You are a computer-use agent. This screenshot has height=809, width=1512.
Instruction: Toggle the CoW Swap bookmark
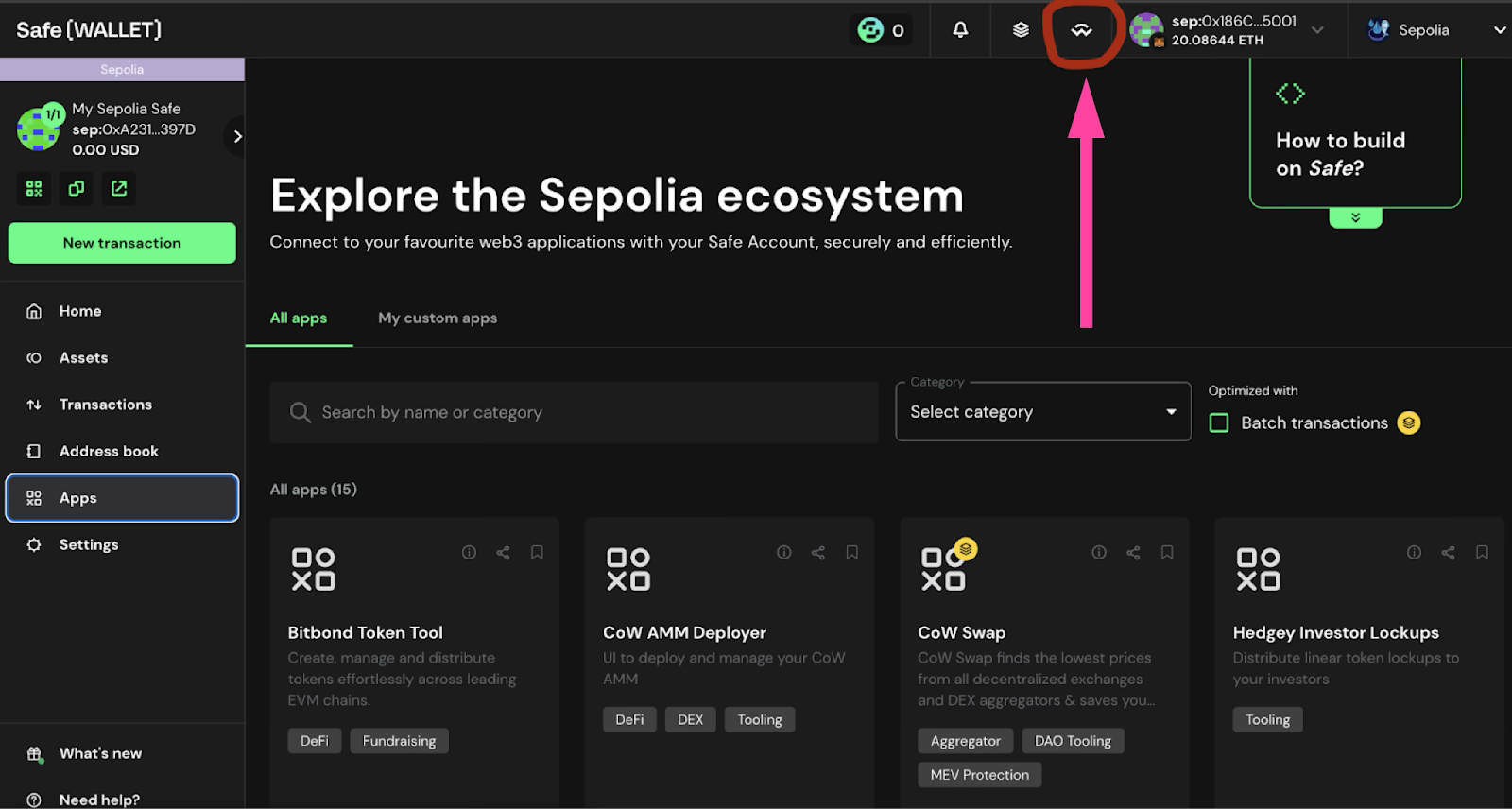click(x=1167, y=553)
